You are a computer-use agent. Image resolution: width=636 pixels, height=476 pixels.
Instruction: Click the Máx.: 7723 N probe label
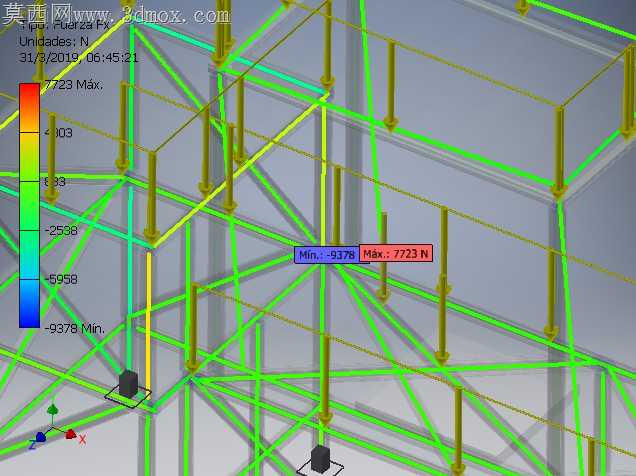(x=395, y=254)
